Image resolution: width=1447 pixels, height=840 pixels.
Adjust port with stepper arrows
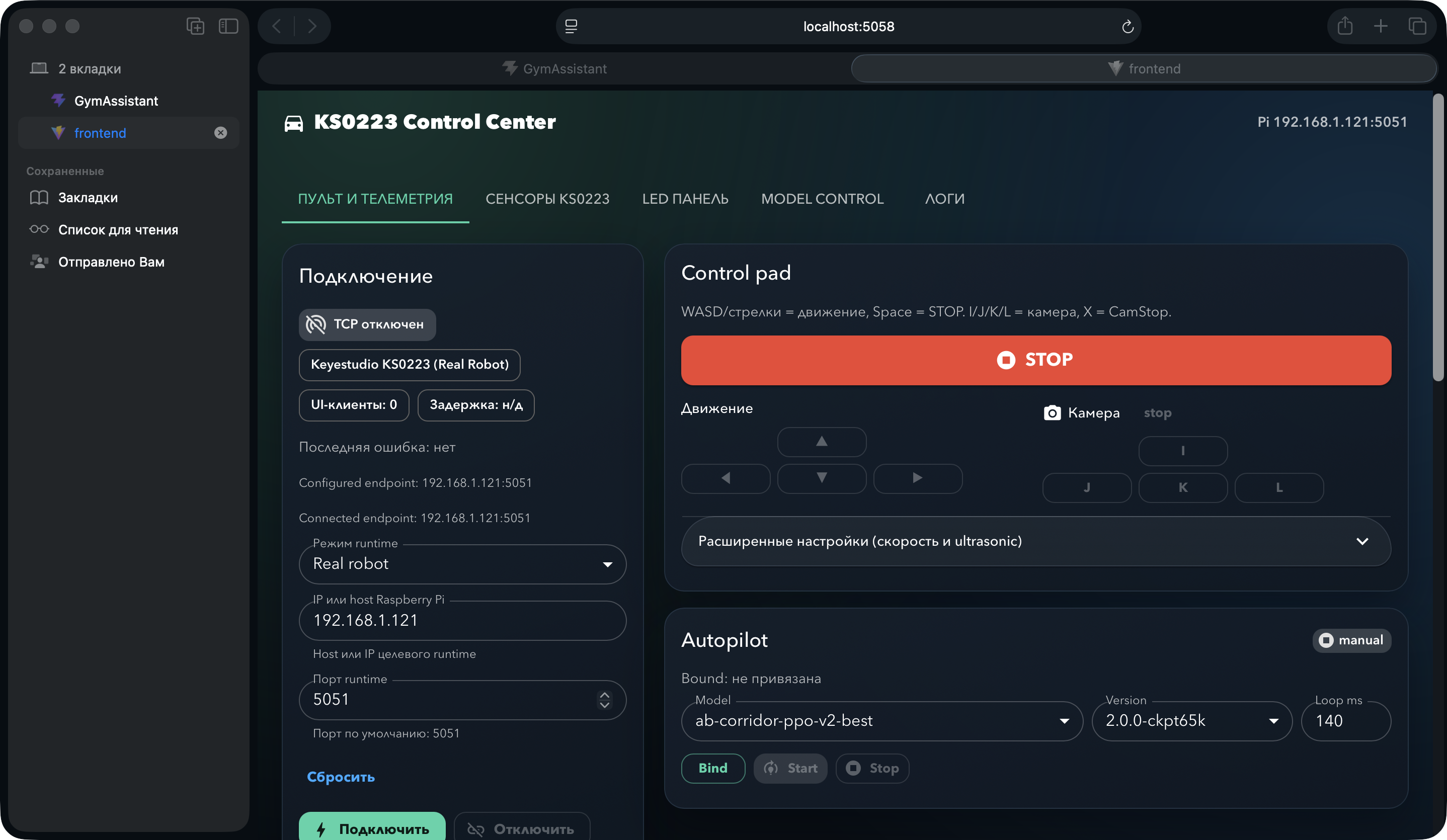pyautogui.click(x=604, y=699)
